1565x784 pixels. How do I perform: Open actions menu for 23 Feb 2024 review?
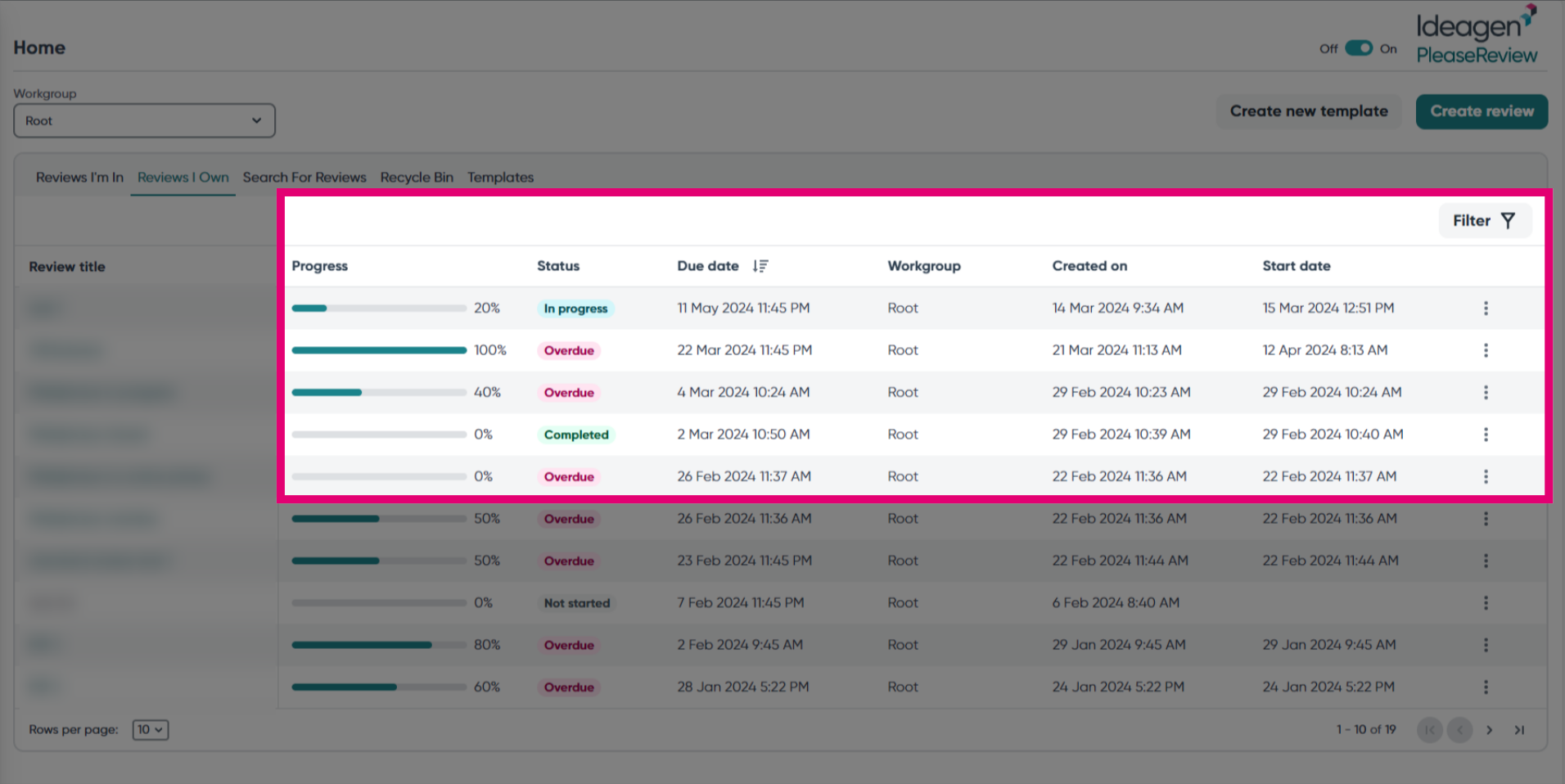coord(1486,561)
